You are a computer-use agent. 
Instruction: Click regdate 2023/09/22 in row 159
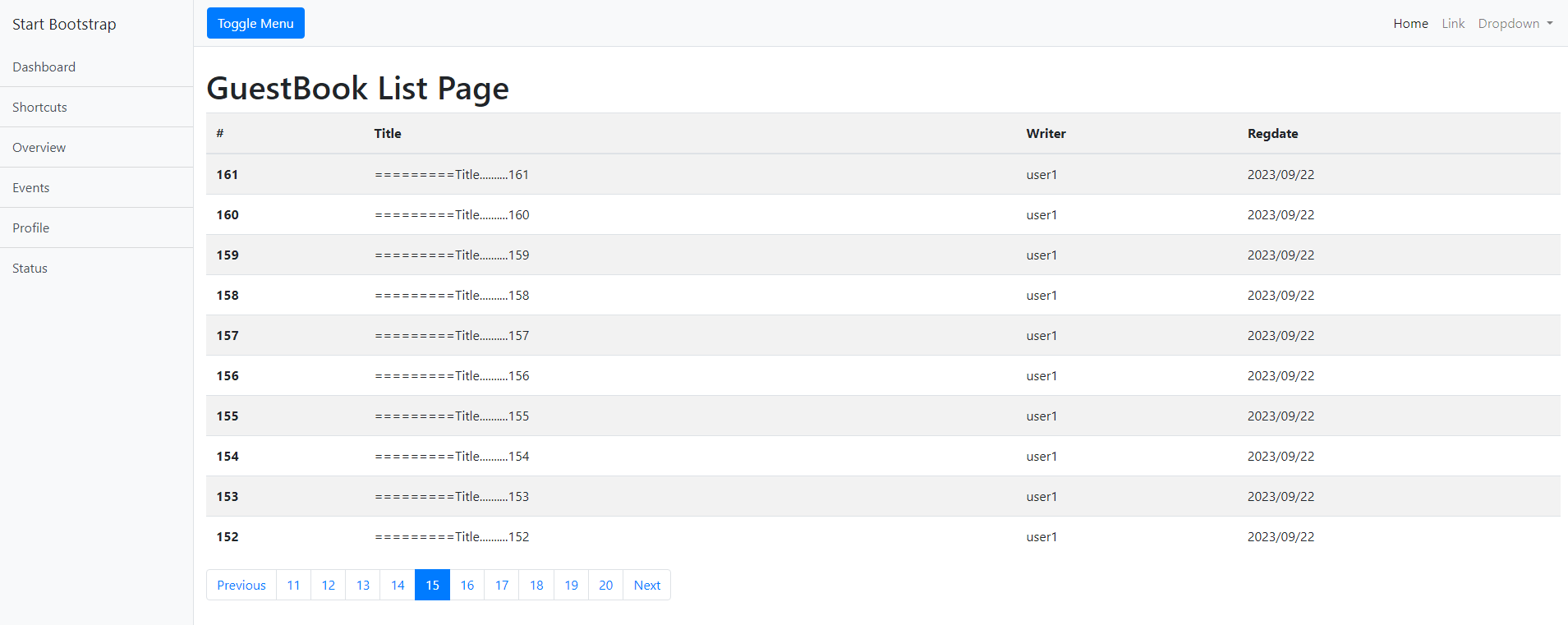1281,255
